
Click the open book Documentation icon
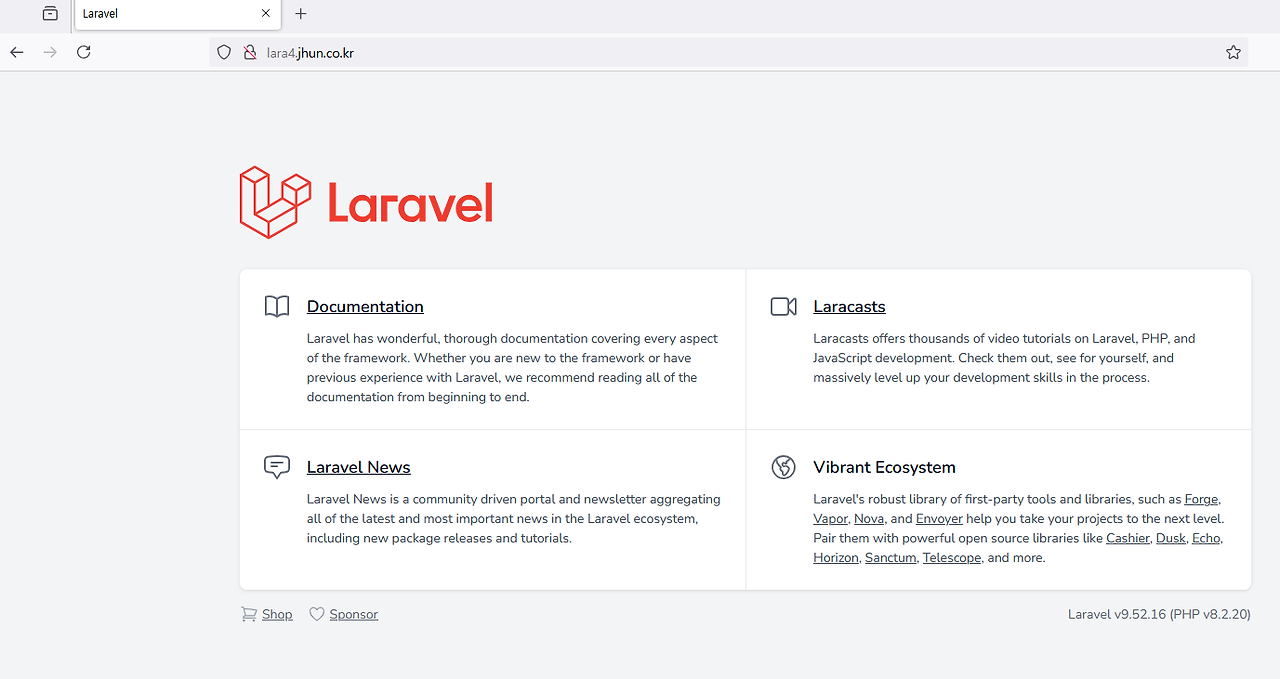pyautogui.click(x=277, y=307)
